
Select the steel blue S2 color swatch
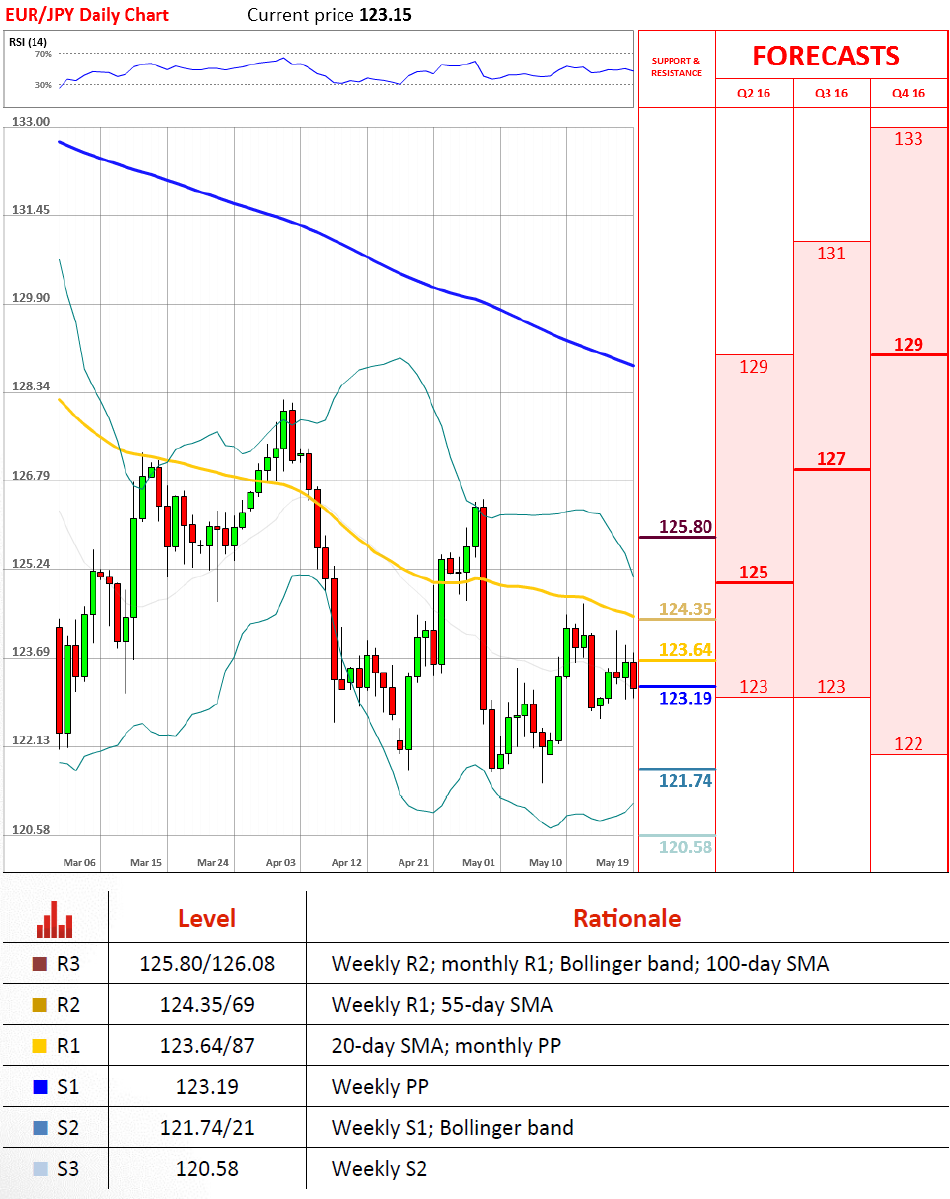40,1128
